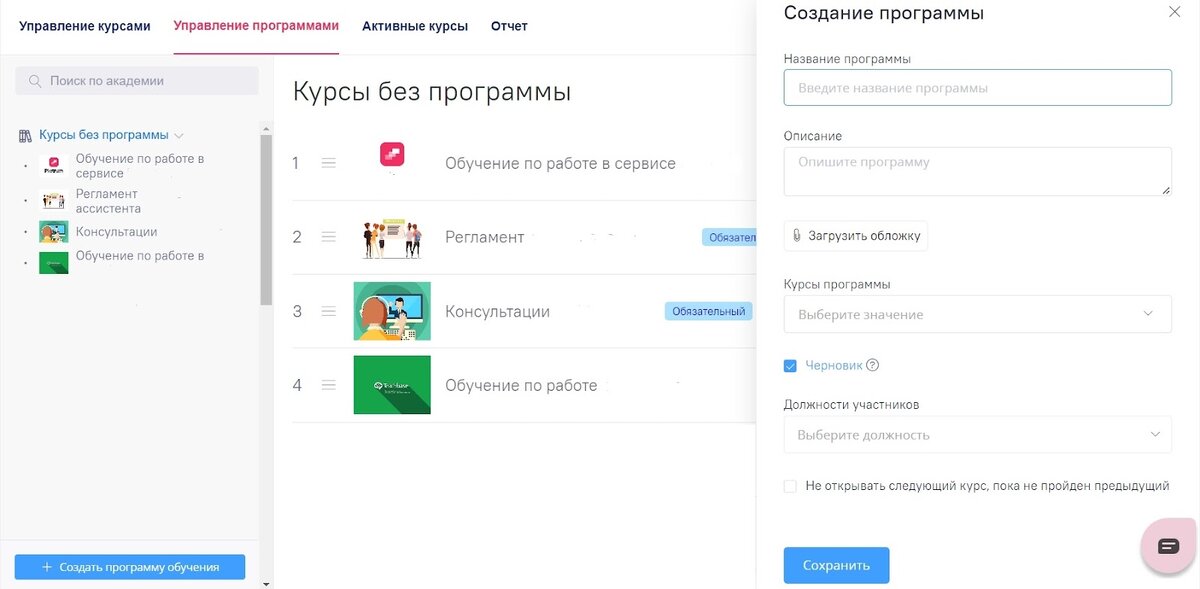Click the paperclip icon on upload cover button
This screenshot has height=589, width=1200.
click(x=797, y=236)
